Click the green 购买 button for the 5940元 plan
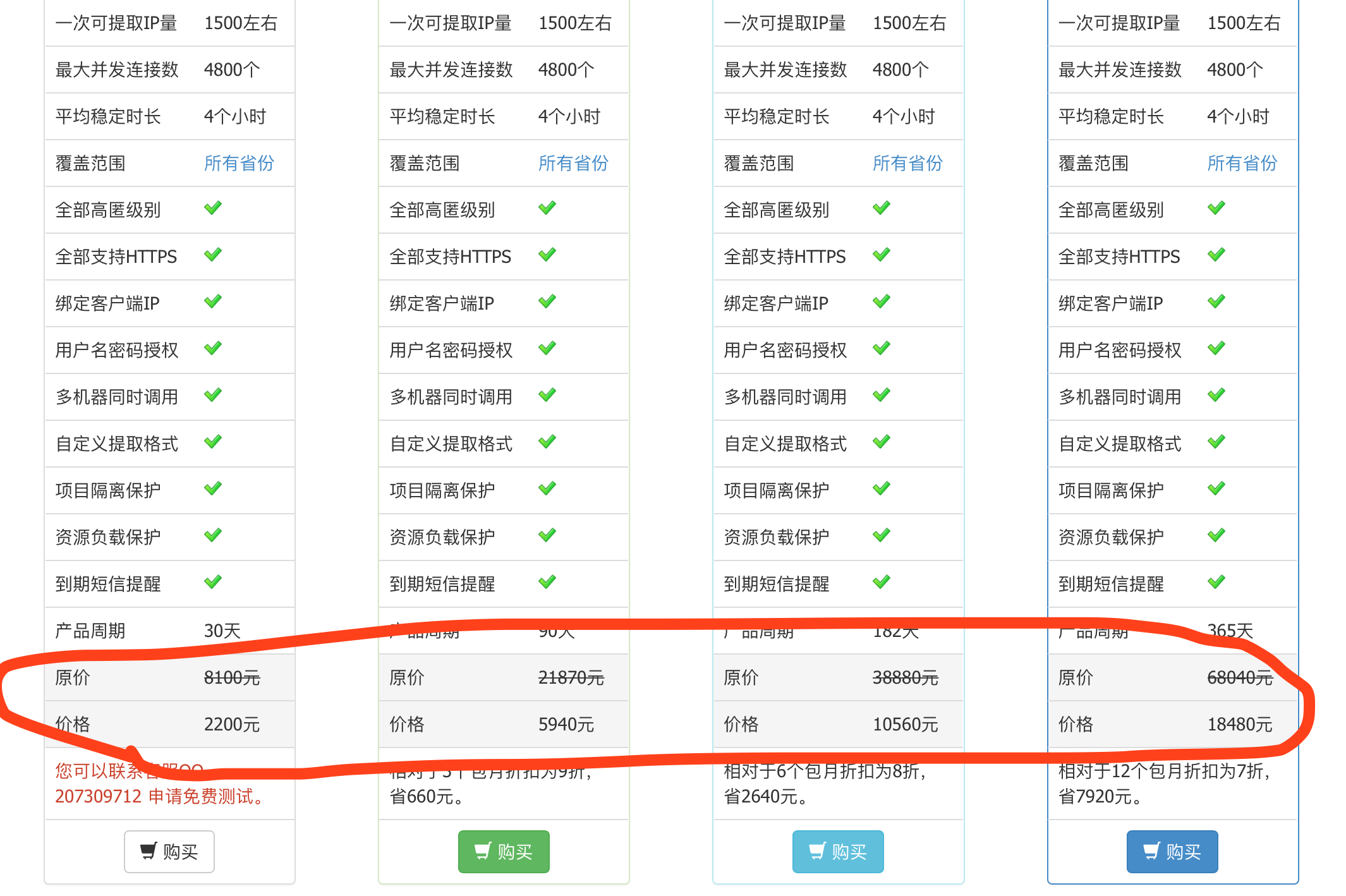This screenshot has width=1346, height=896. (x=504, y=851)
